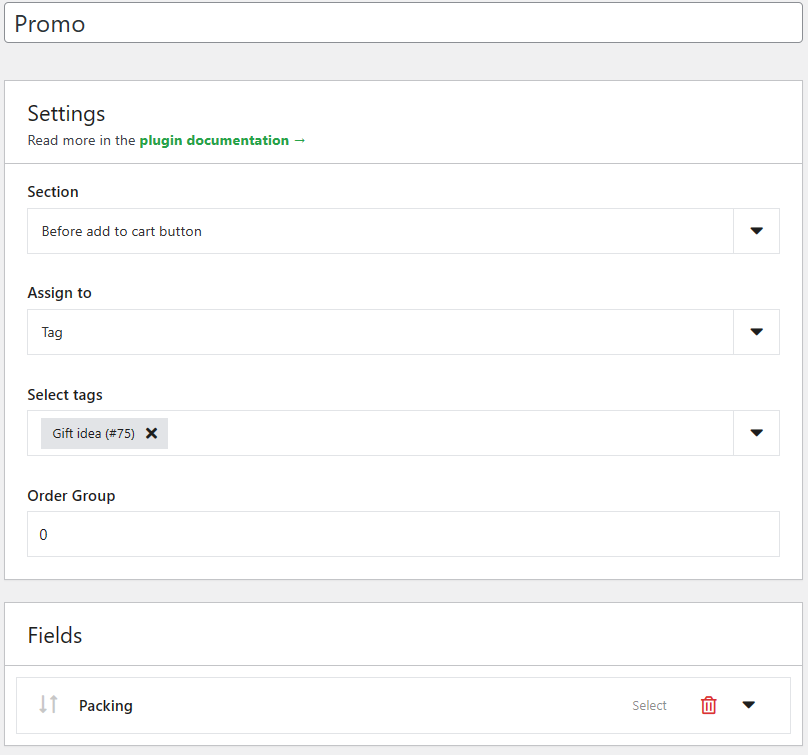Click the Packing field name

[106, 706]
